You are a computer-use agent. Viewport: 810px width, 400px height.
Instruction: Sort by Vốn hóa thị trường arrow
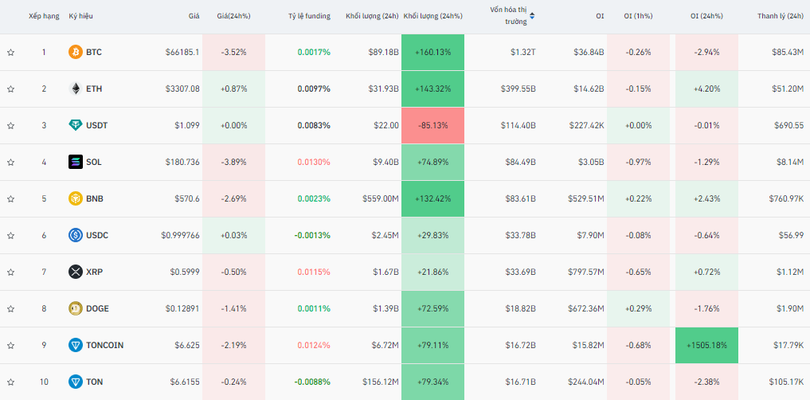tap(532, 16)
